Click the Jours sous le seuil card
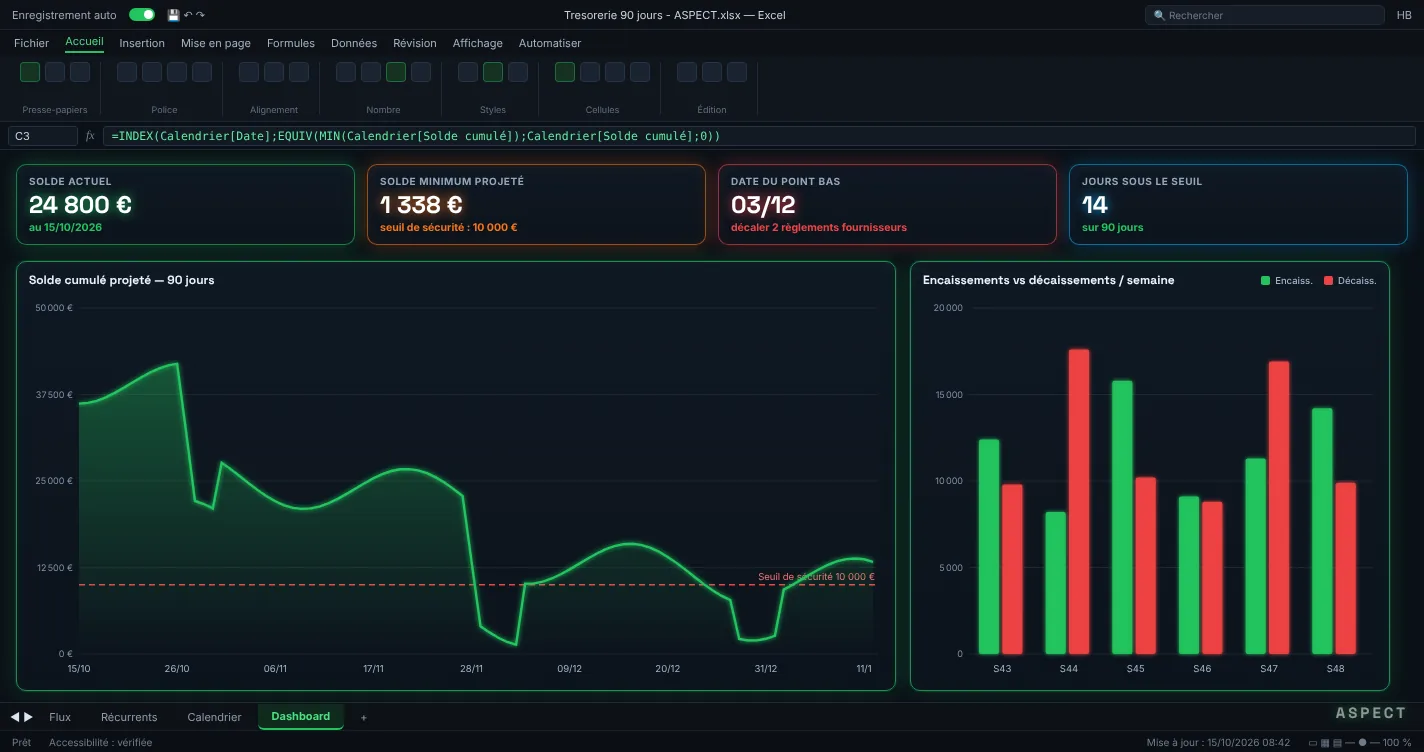Screen dimensions: 1424x752 click(x=1238, y=204)
